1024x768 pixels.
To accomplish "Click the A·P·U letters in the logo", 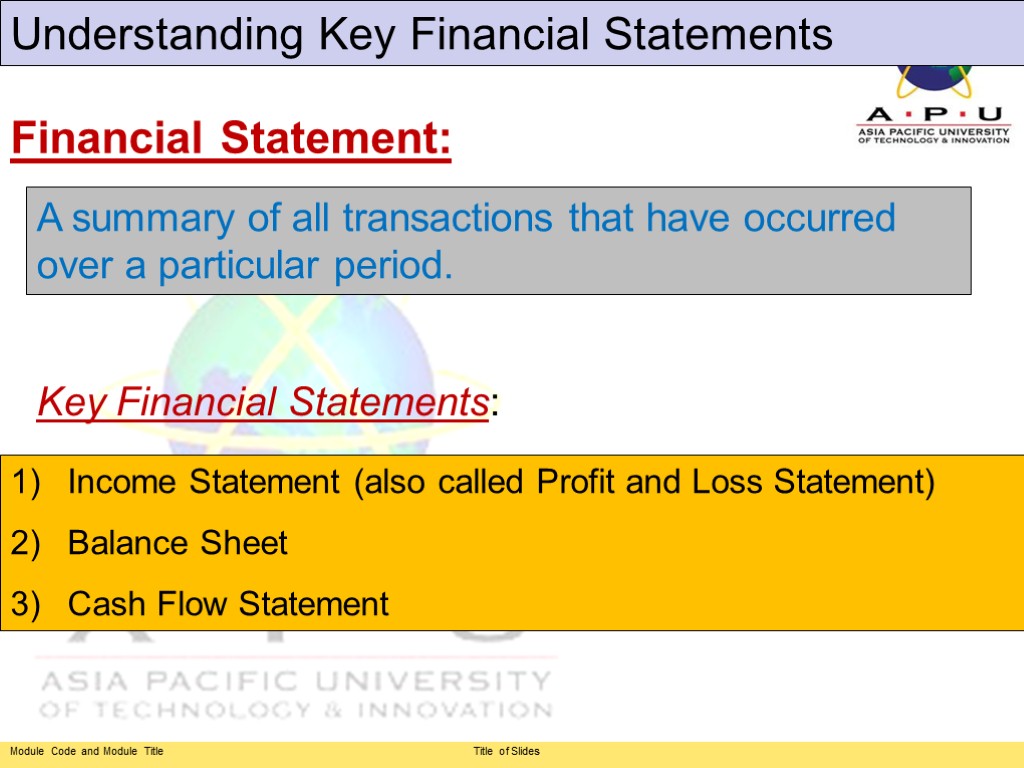I will pyautogui.click(x=933, y=113).
